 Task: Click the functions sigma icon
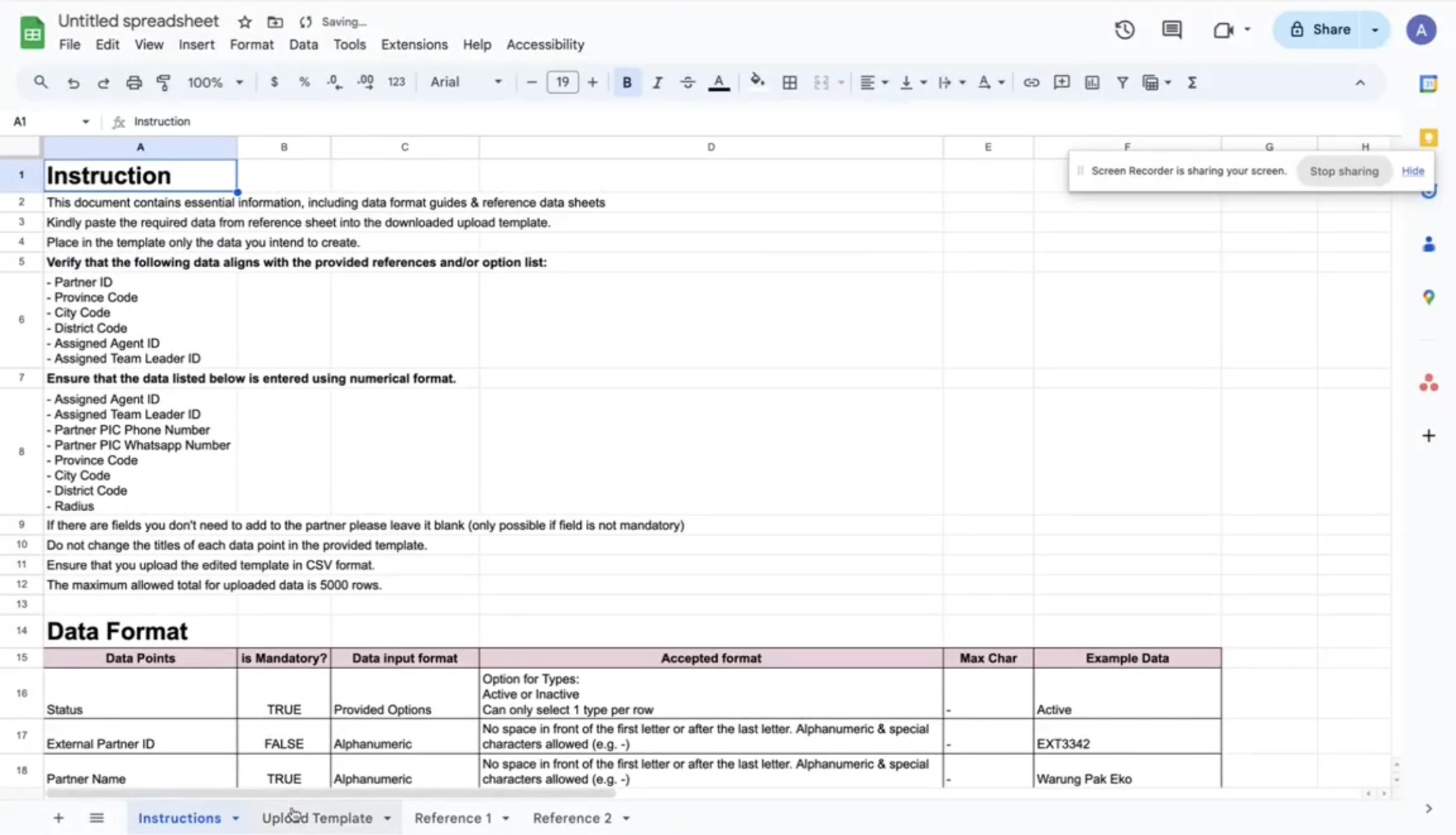click(x=1192, y=82)
